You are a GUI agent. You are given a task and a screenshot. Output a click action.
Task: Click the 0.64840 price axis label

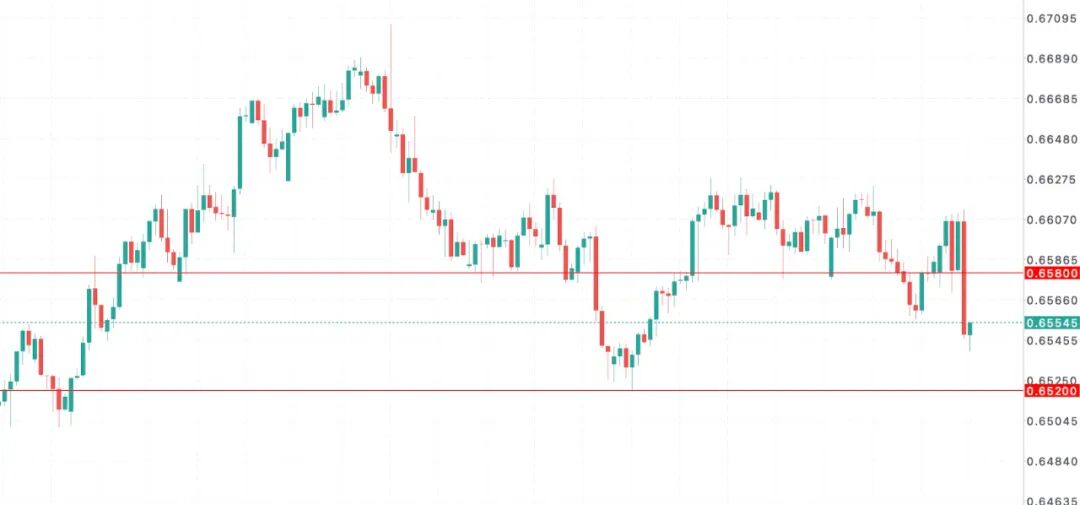[x=1051, y=461]
